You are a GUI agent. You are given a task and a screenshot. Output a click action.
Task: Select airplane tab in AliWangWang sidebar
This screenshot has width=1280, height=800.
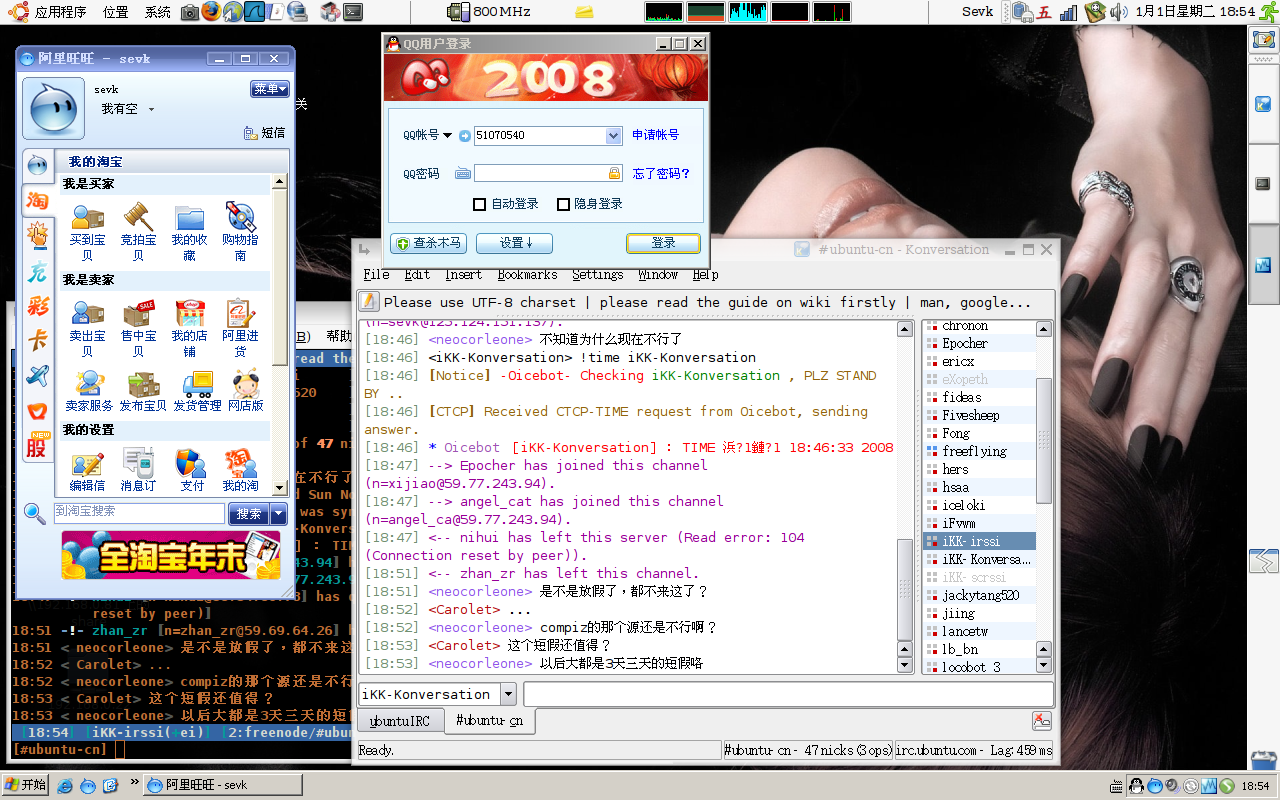pyautogui.click(x=37, y=376)
